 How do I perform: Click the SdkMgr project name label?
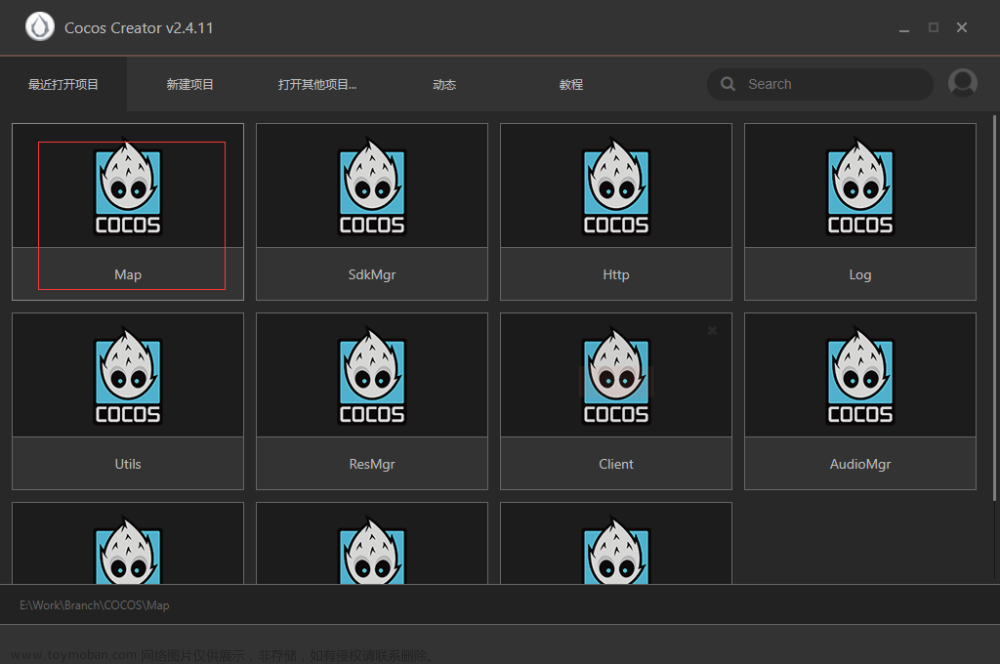coord(372,274)
